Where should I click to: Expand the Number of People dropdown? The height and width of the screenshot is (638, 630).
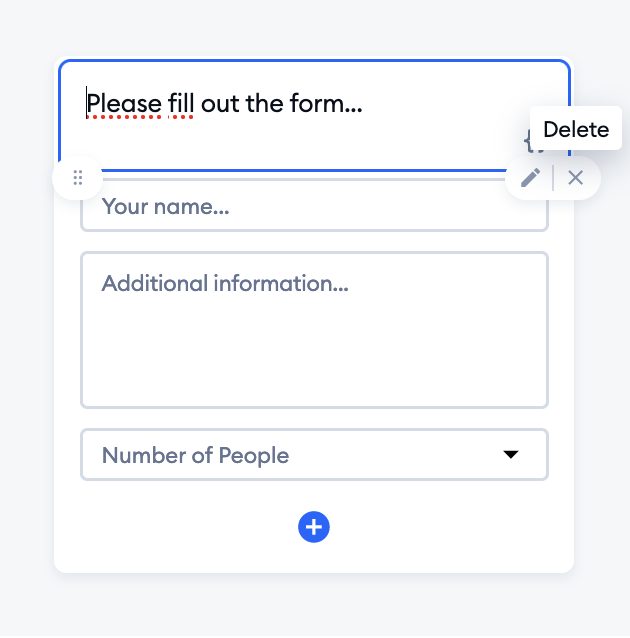pos(315,454)
